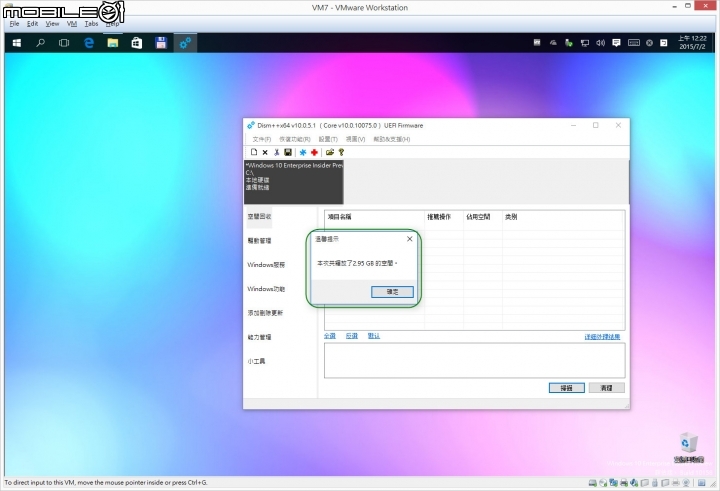Click the 反選 invert selection link
Screen dimensions: 720x491
pyautogui.click(x=352, y=336)
